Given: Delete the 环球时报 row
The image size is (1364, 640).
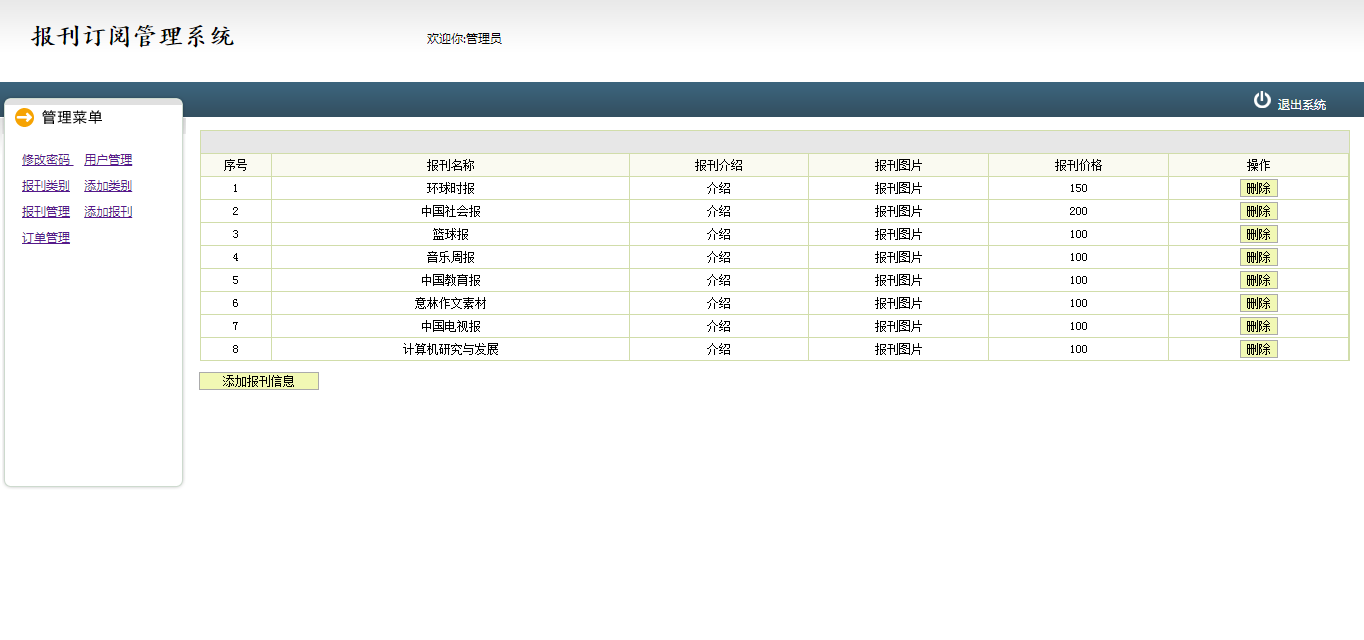Looking at the screenshot, I should click(1258, 188).
